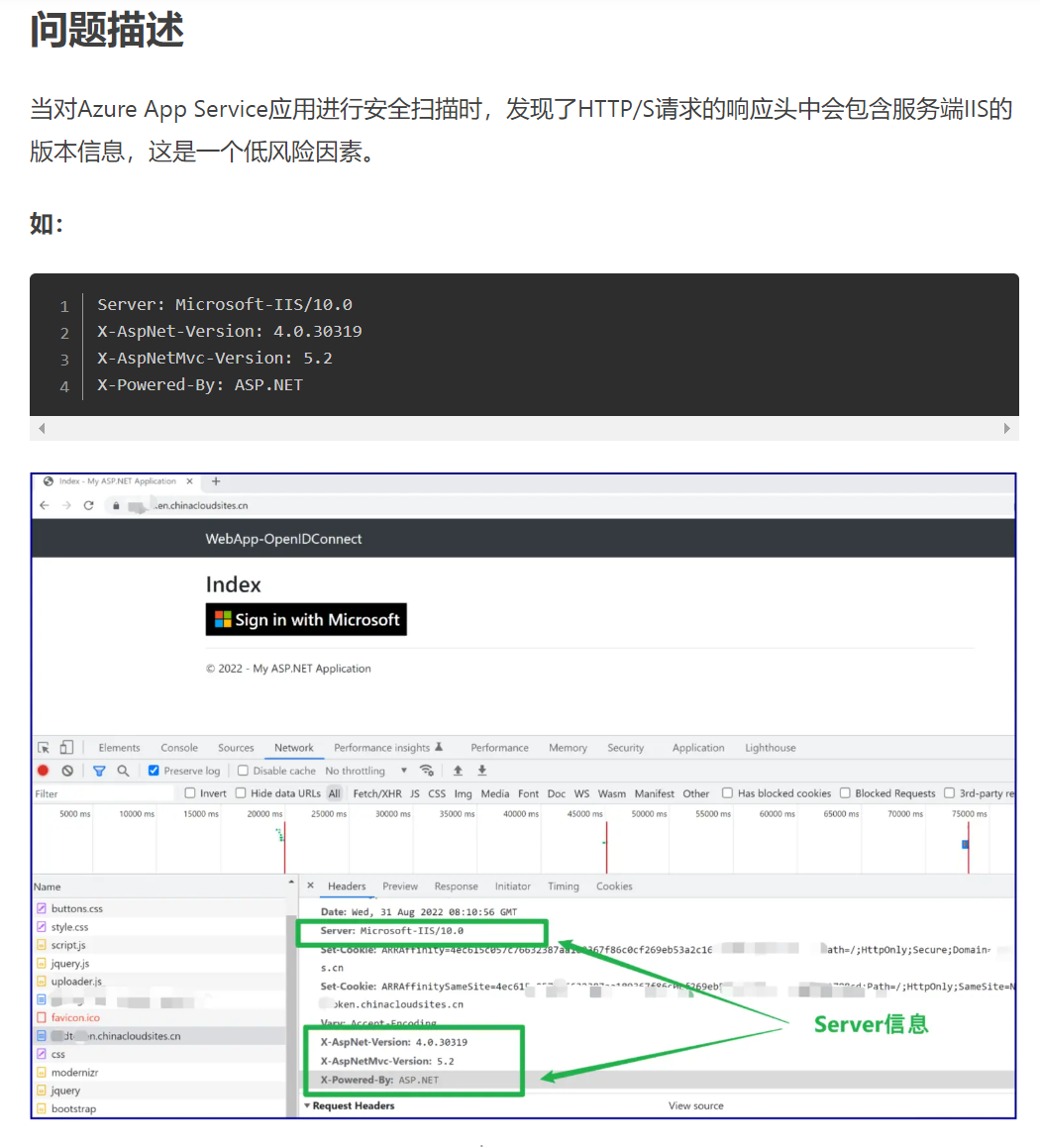Open the No throttling dropdown
Viewport: 1040px width, 1148px height.
pyautogui.click(x=365, y=771)
